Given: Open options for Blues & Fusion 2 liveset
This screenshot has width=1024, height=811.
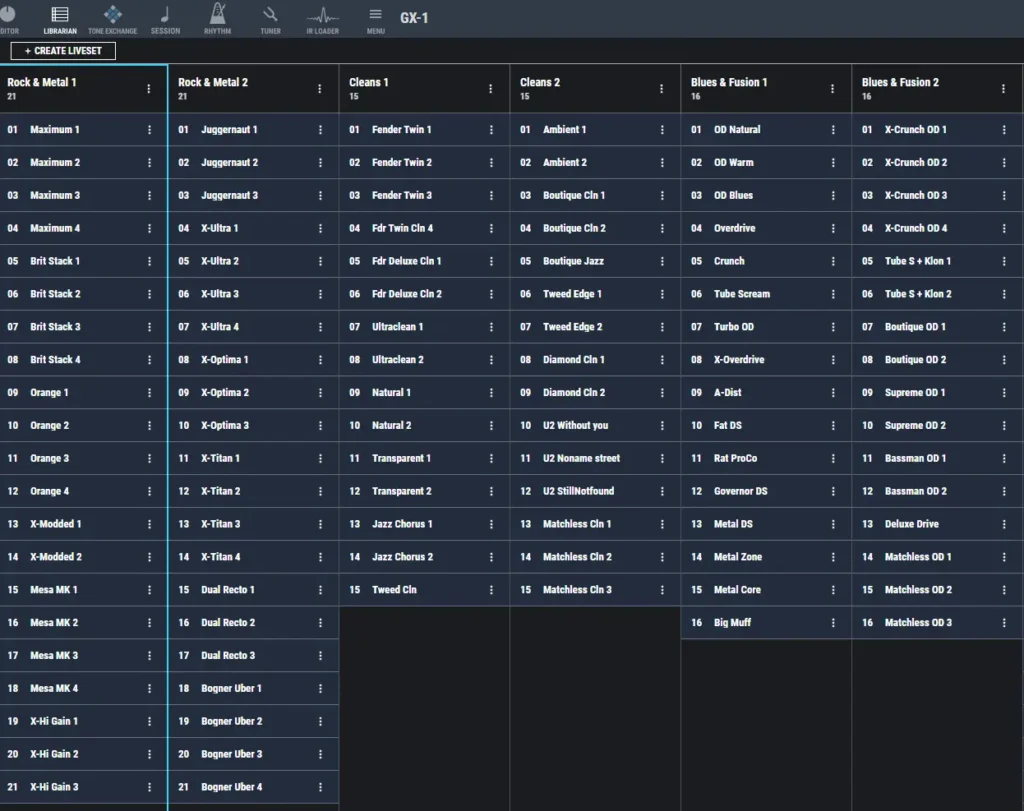Looking at the screenshot, I should point(1003,89).
